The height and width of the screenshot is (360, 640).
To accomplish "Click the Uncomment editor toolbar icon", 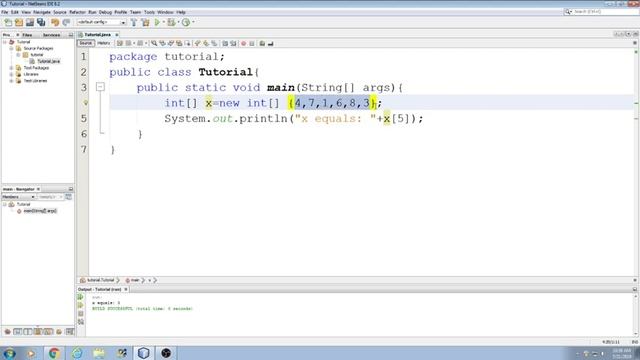I will tap(271, 43).
